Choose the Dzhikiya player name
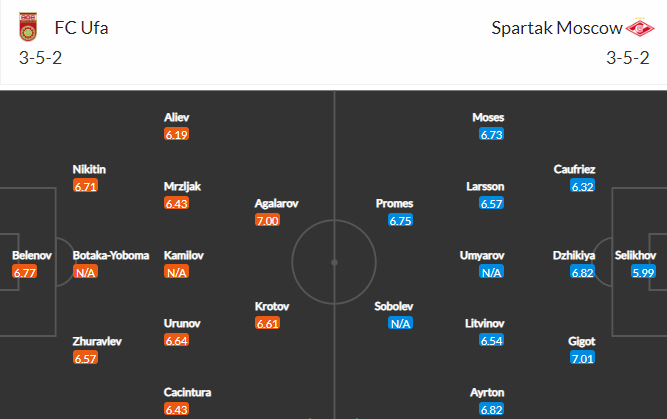Screen dimensions: 667x419 [x=574, y=255]
